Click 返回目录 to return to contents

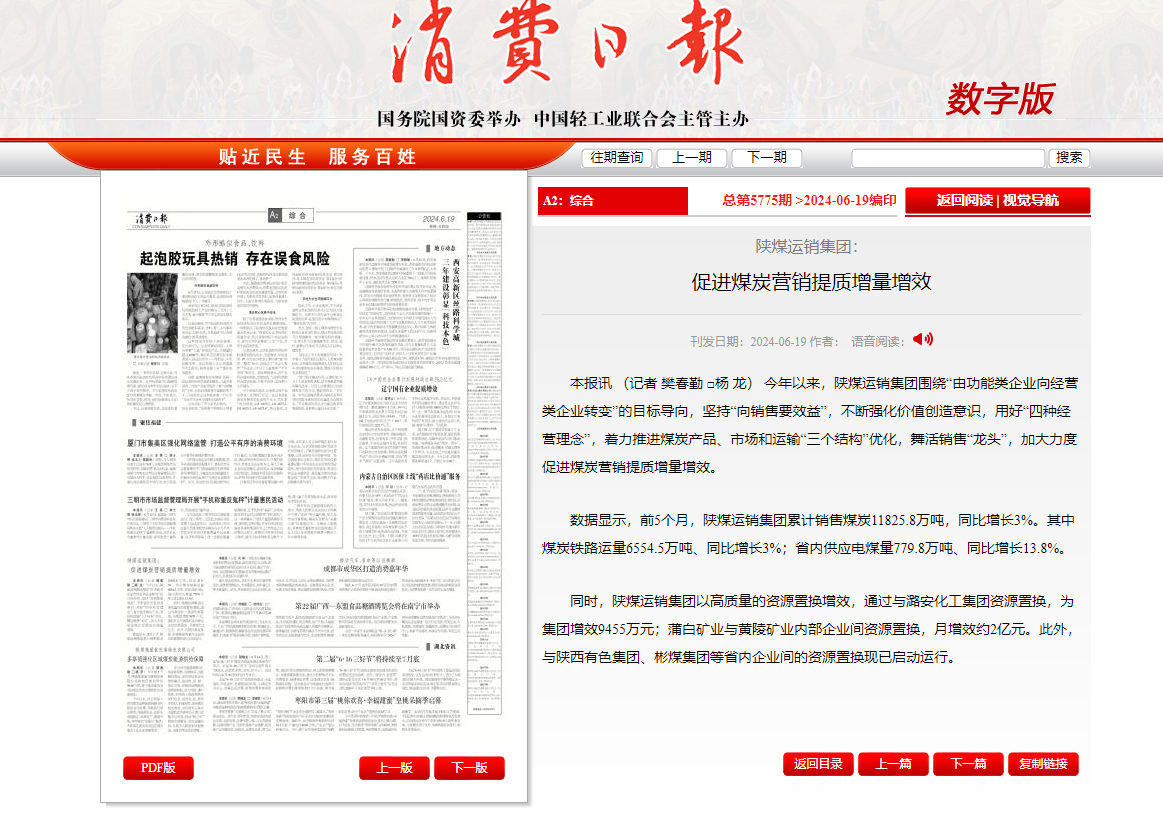click(818, 764)
